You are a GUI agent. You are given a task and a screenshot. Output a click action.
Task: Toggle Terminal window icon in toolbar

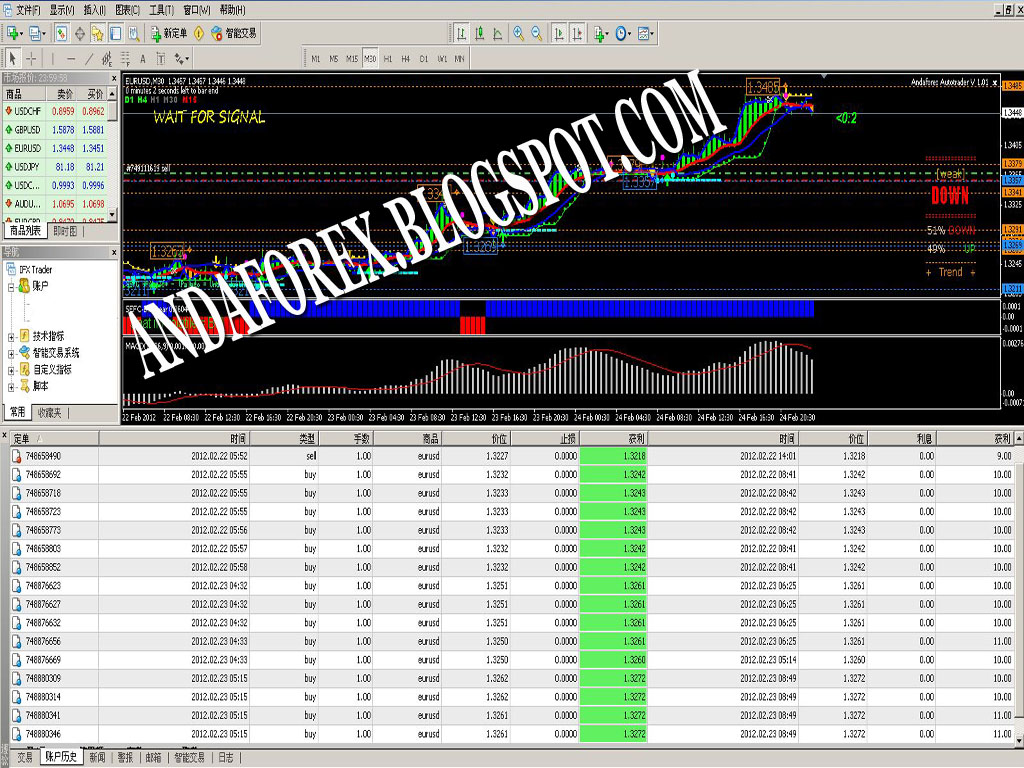116,33
